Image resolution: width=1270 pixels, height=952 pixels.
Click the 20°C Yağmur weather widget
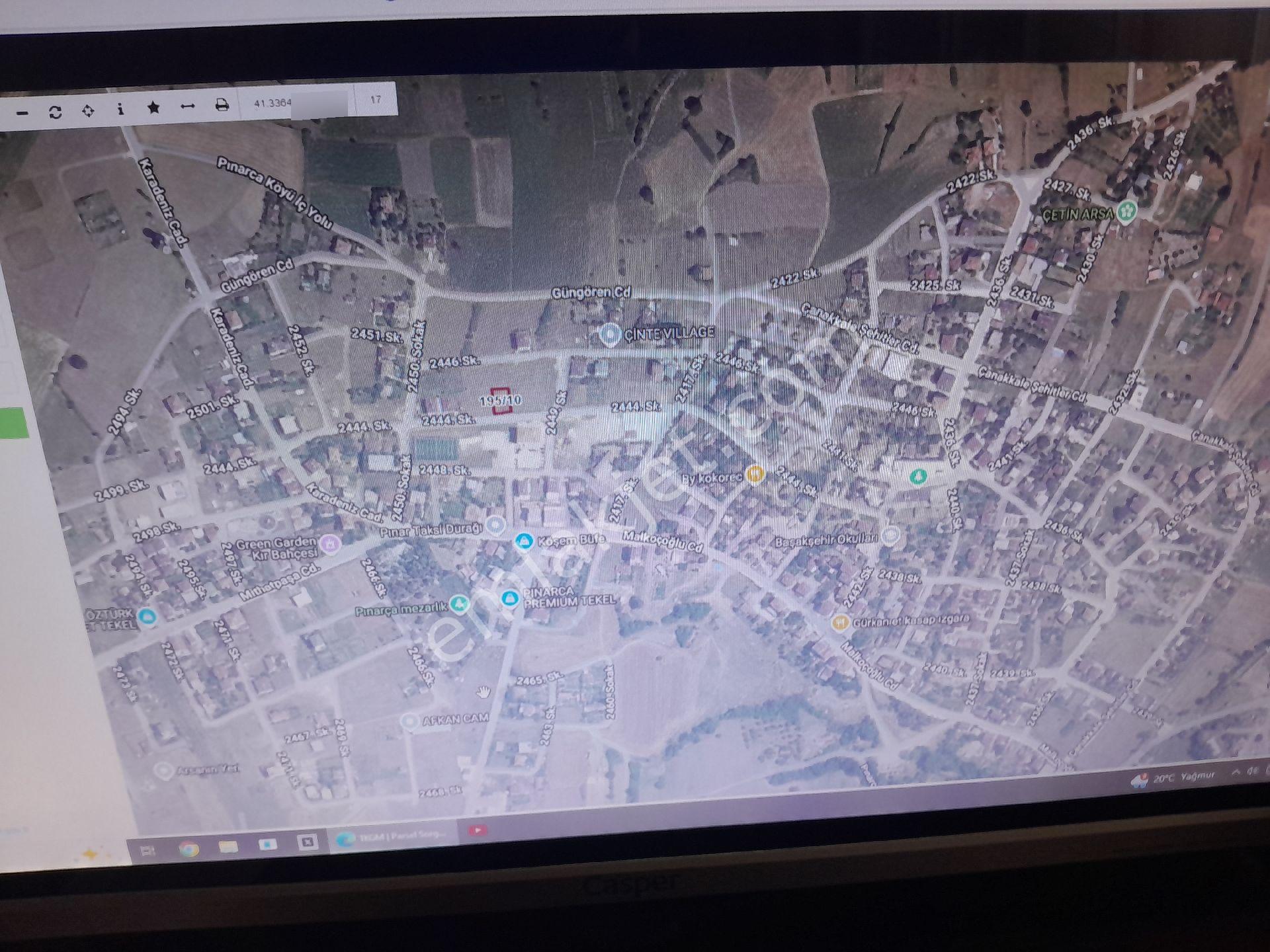(1173, 778)
